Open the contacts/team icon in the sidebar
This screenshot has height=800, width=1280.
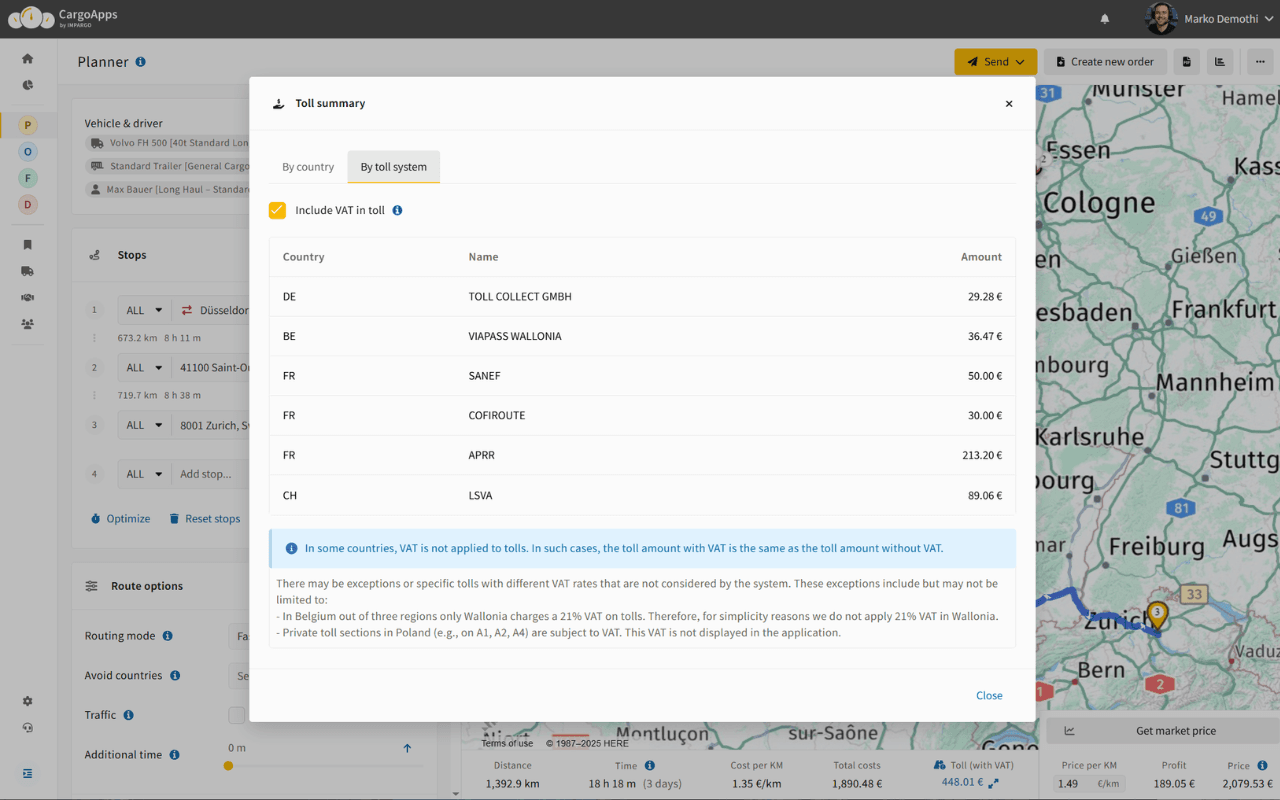click(x=27, y=324)
